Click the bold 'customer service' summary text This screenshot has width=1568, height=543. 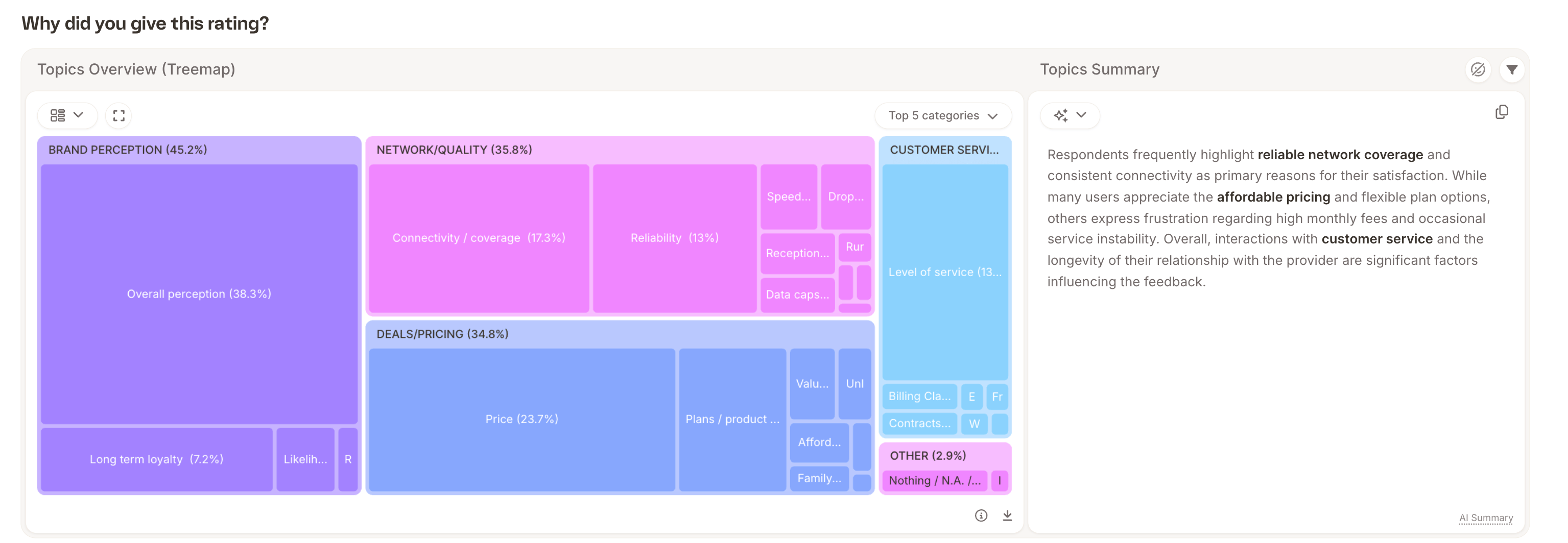click(1376, 239)
